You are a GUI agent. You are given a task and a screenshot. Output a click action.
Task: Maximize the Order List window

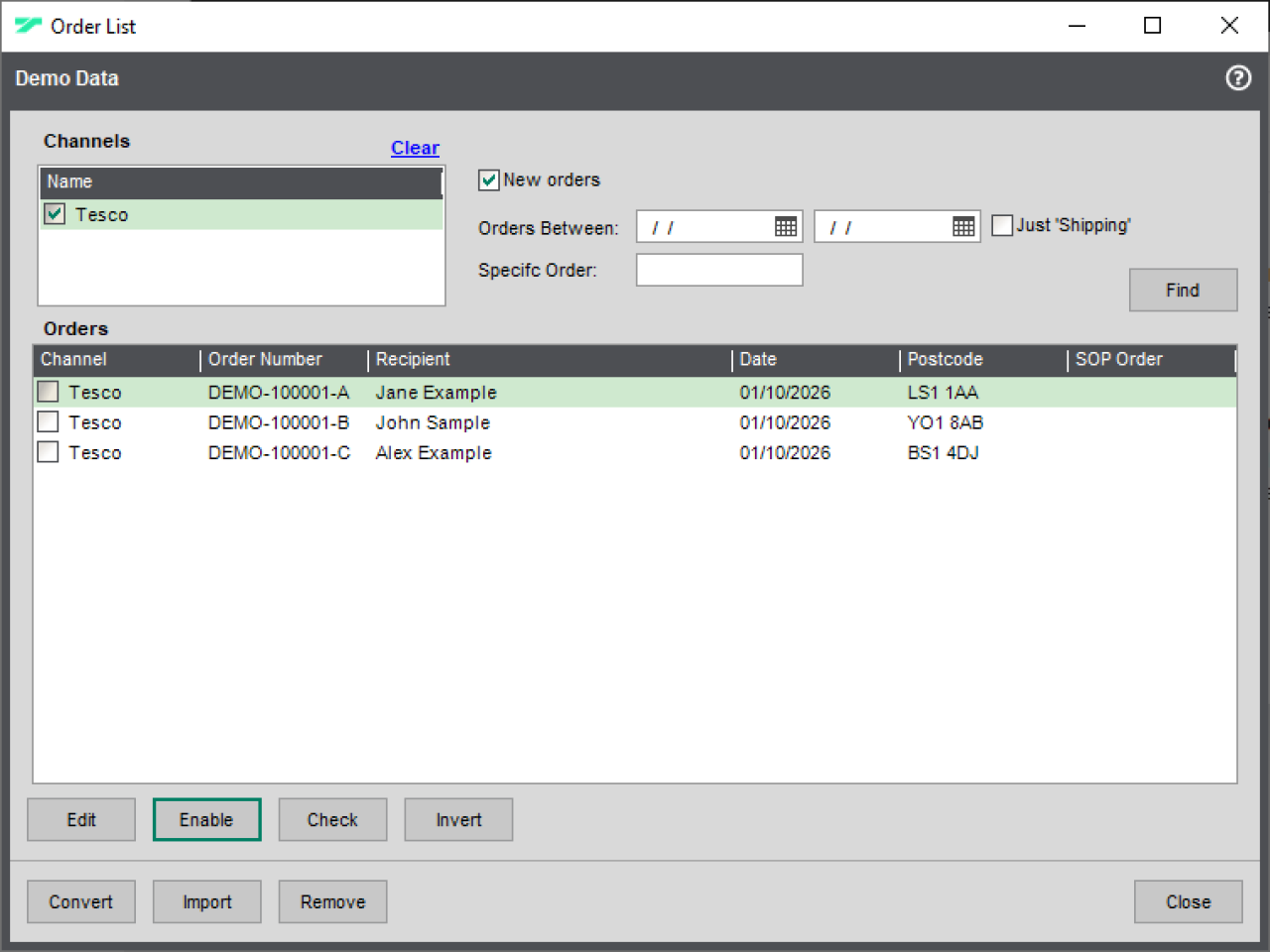[1153, 26]
